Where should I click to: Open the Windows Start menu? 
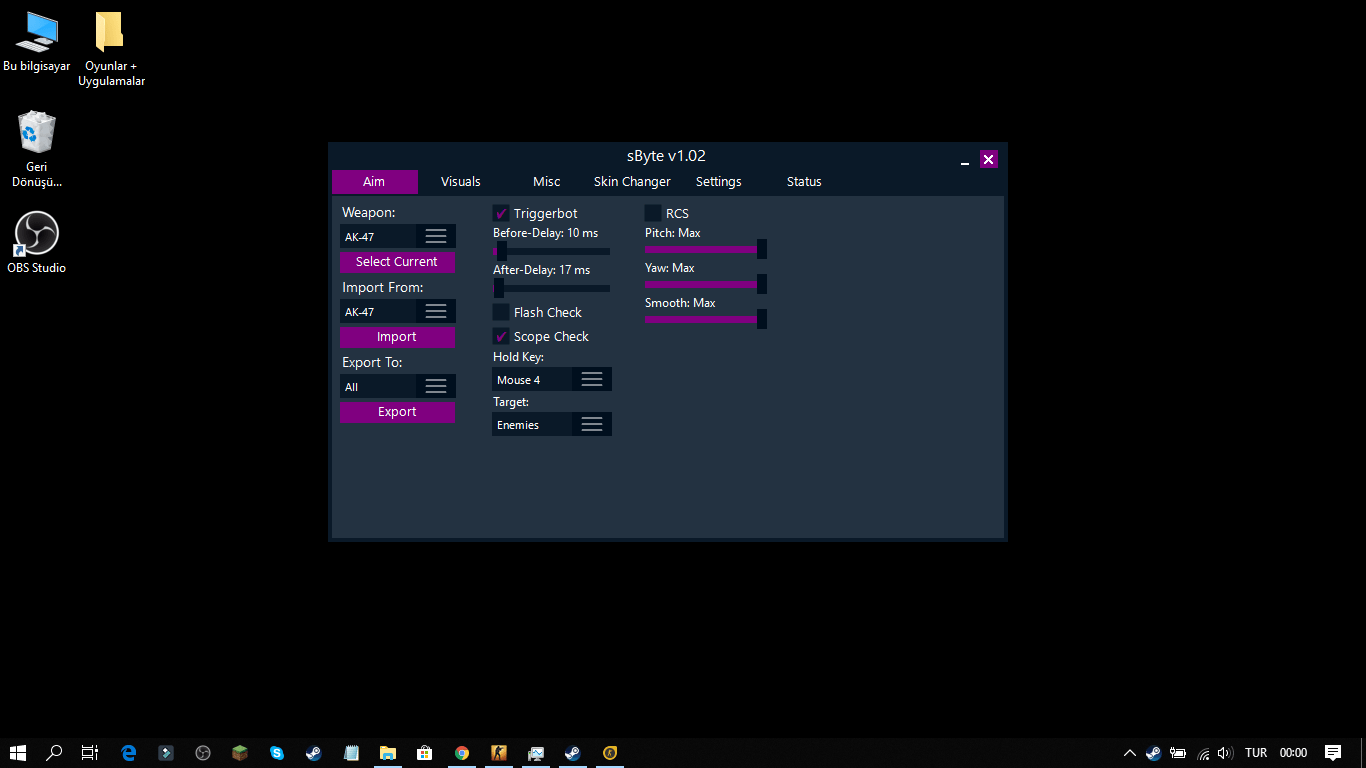17,753
